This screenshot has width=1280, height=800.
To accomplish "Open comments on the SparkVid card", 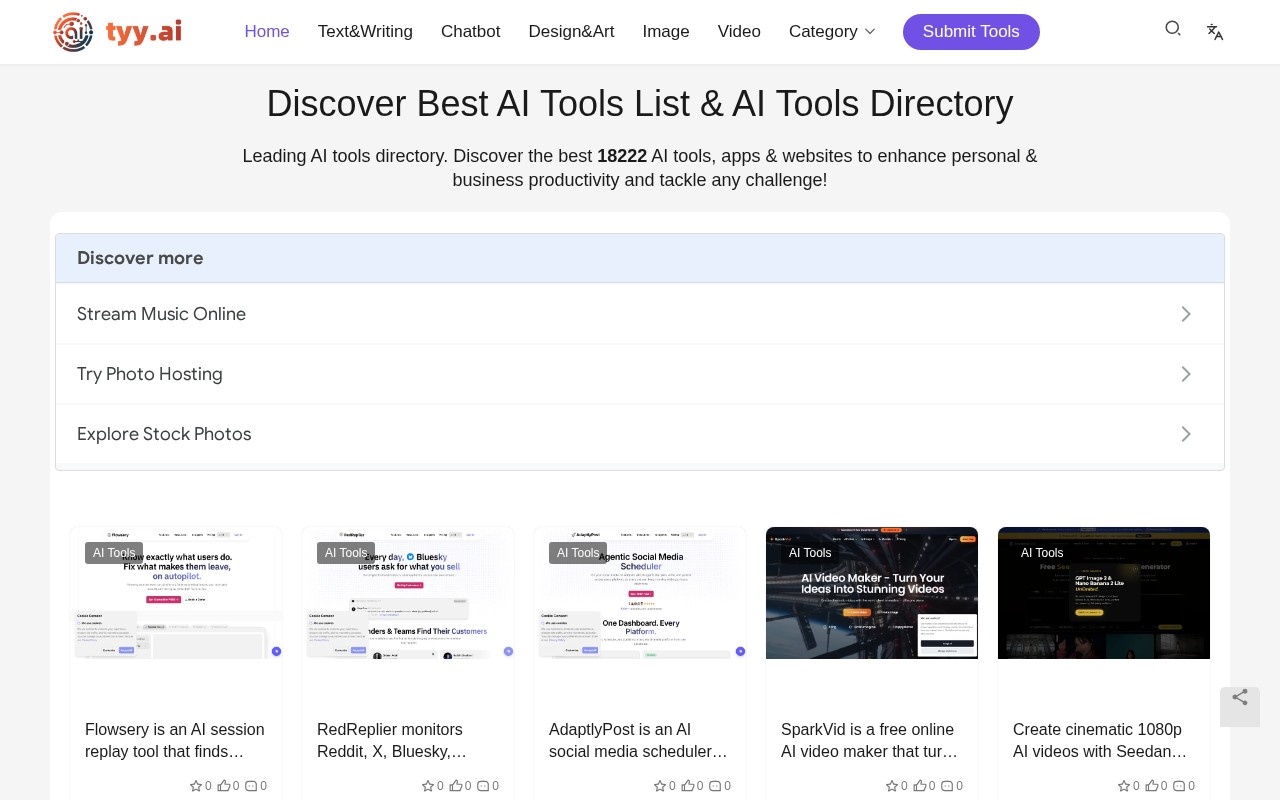I will tap(947, 786).
